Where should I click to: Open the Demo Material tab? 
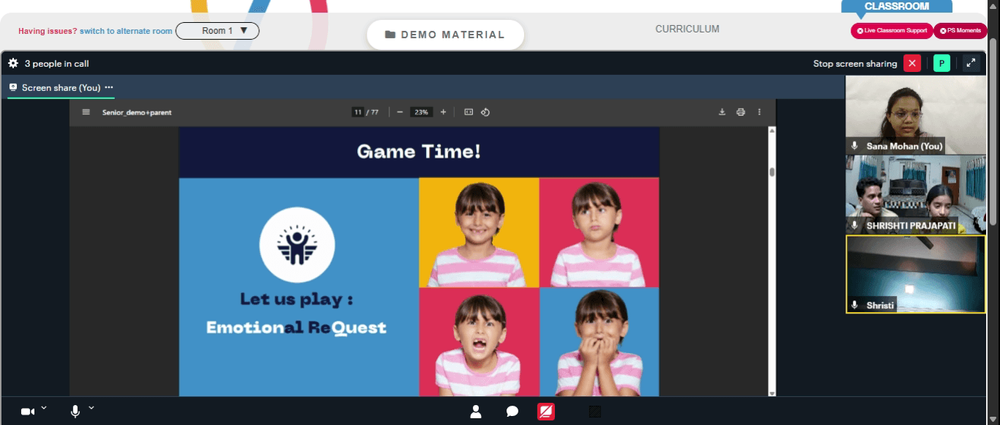click(445, 35)
